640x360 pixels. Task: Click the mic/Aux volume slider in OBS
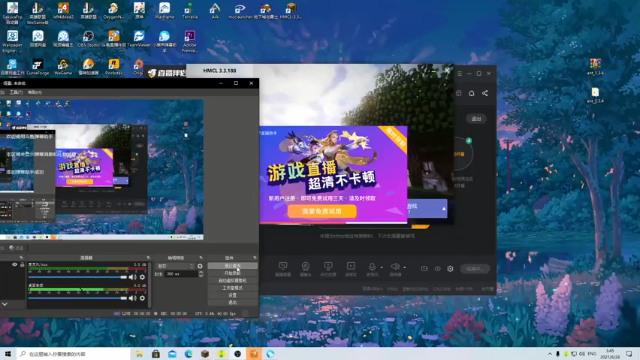pos(78,277)
